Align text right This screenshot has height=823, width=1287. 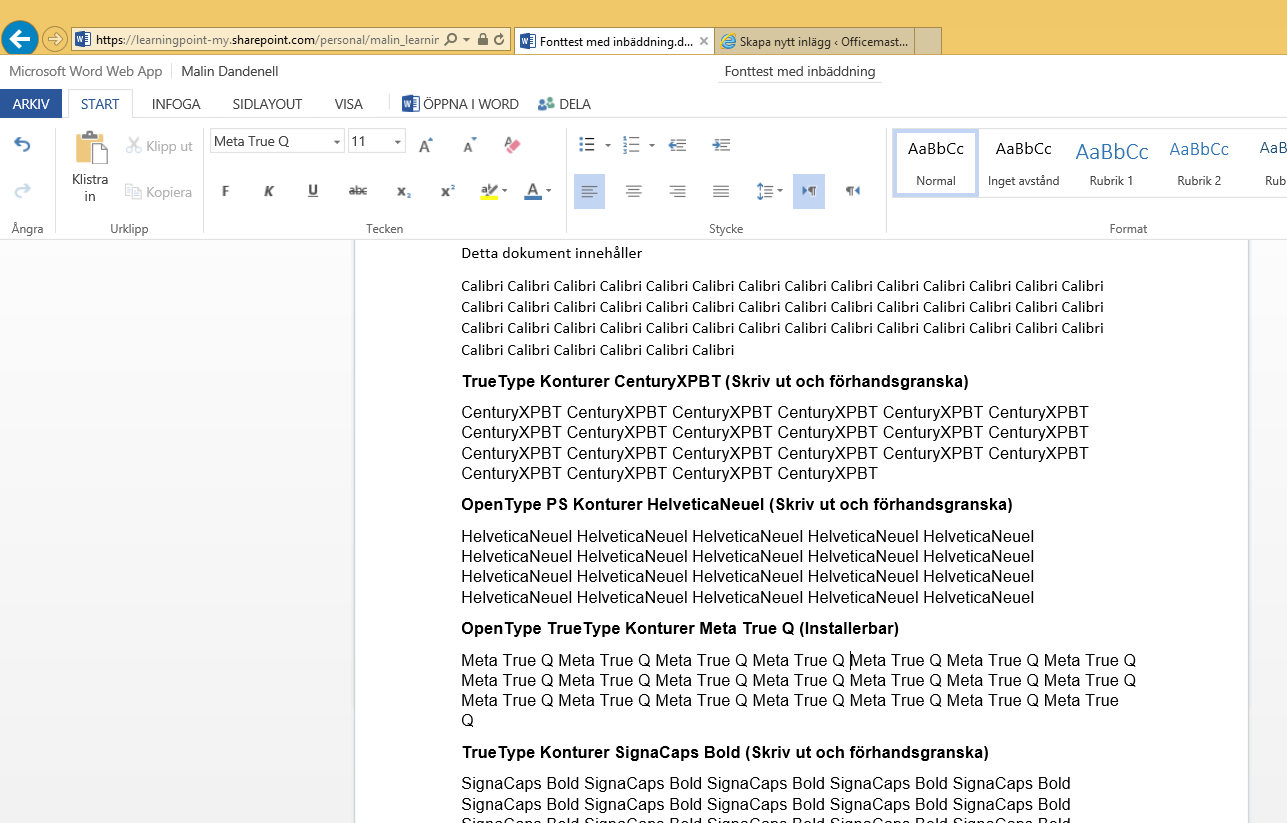tap(677, 191)
